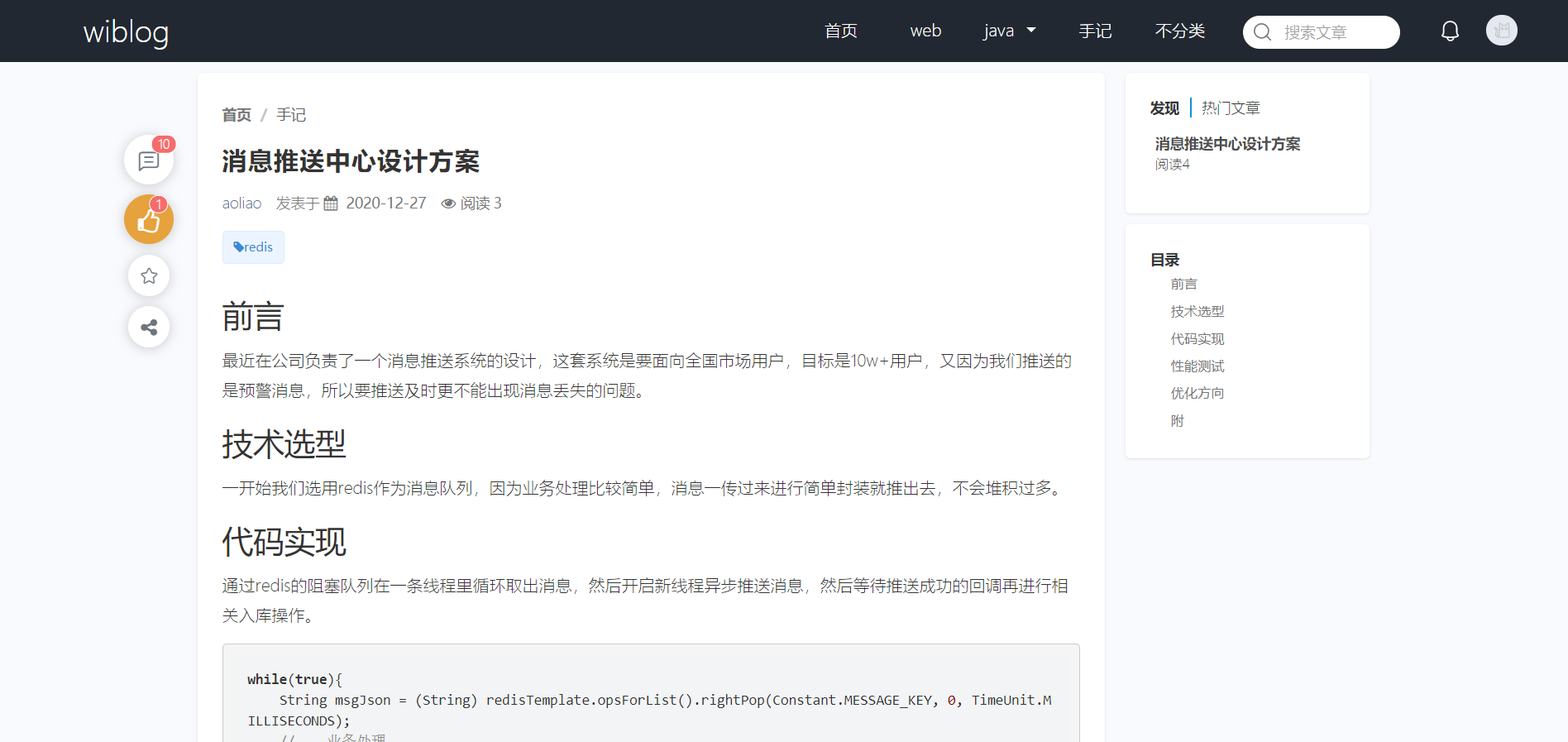Select the 发现 tab
Image resolution: width=1568 pixels, height=742 pixels.
click(1164, 108)
